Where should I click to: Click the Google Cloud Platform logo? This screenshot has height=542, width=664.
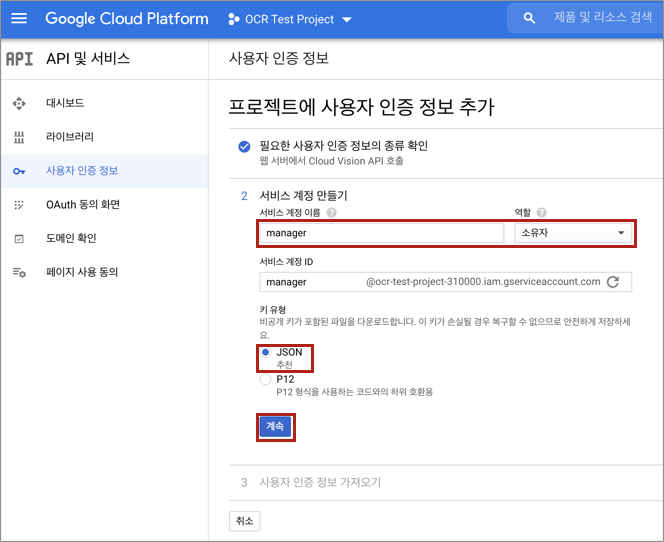[x=127, y=19]
